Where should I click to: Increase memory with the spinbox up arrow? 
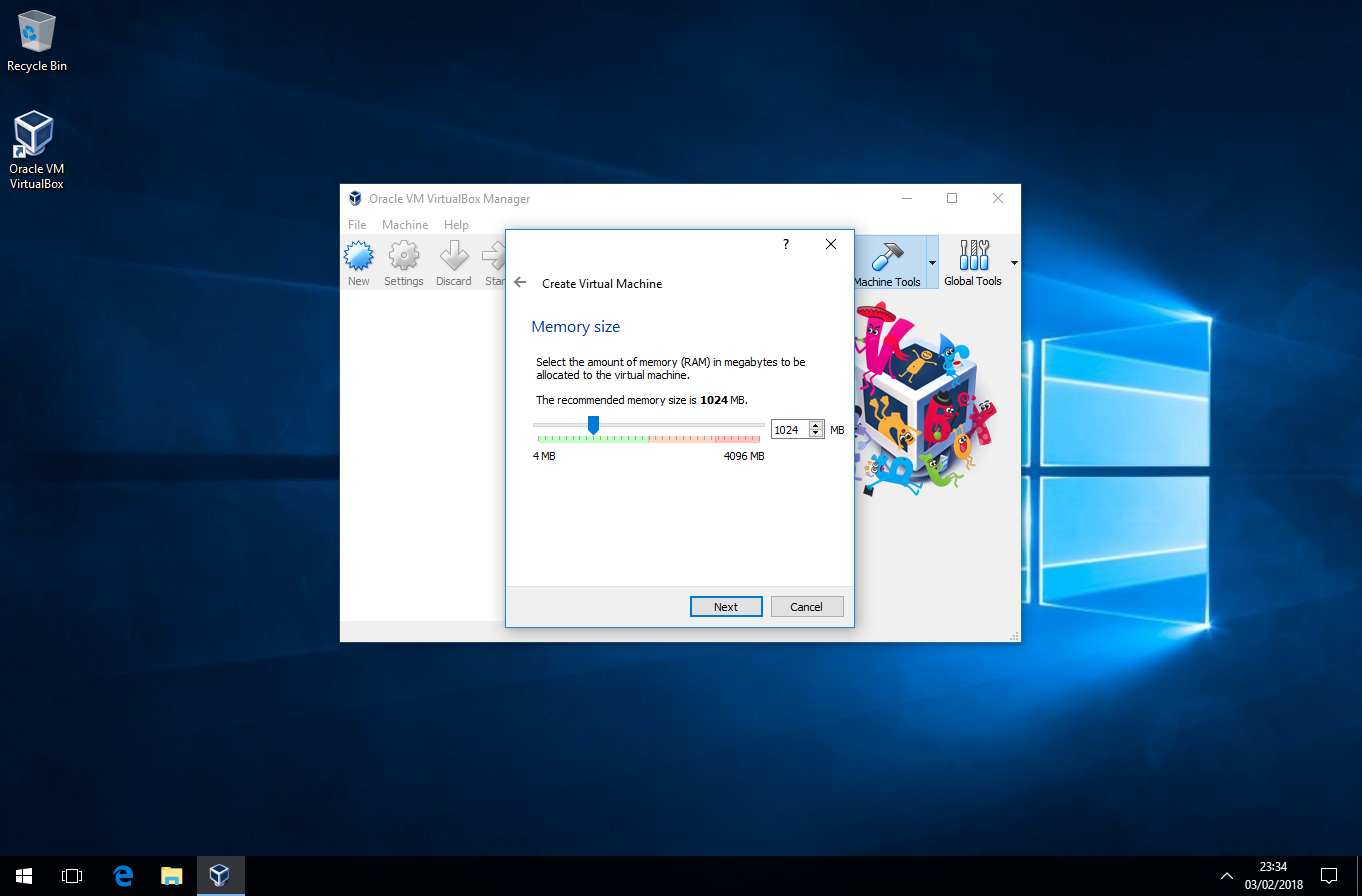point(816,425)
